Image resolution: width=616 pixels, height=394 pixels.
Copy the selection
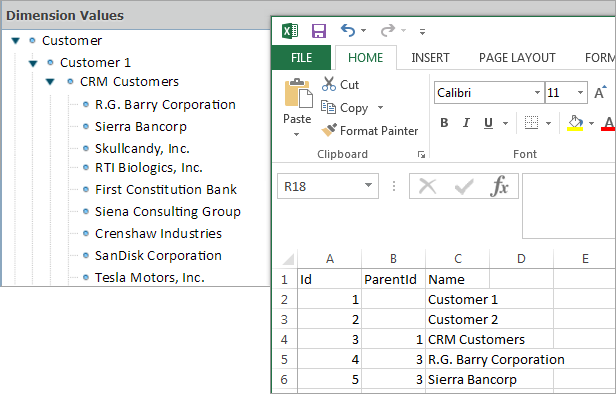[x=345, y=108]
